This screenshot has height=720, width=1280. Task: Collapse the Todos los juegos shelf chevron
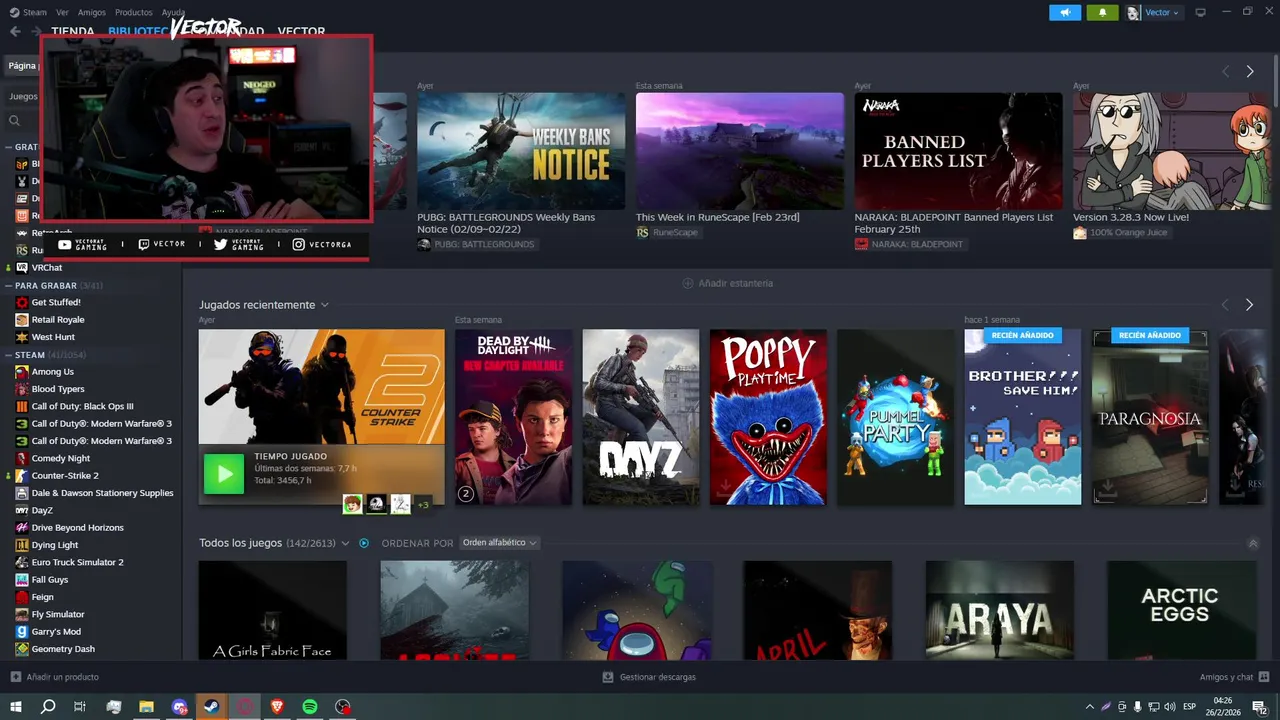[1253, 543]
